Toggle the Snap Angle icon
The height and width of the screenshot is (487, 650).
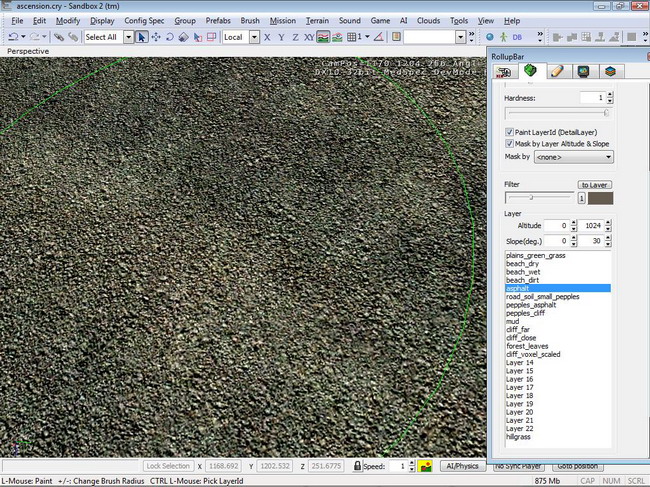(378, 37)
